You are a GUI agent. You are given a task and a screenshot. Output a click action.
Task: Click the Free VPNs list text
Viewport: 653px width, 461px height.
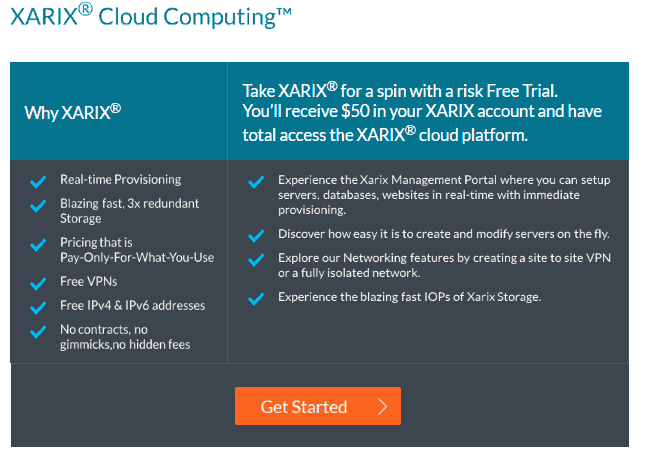click(88, 282)
